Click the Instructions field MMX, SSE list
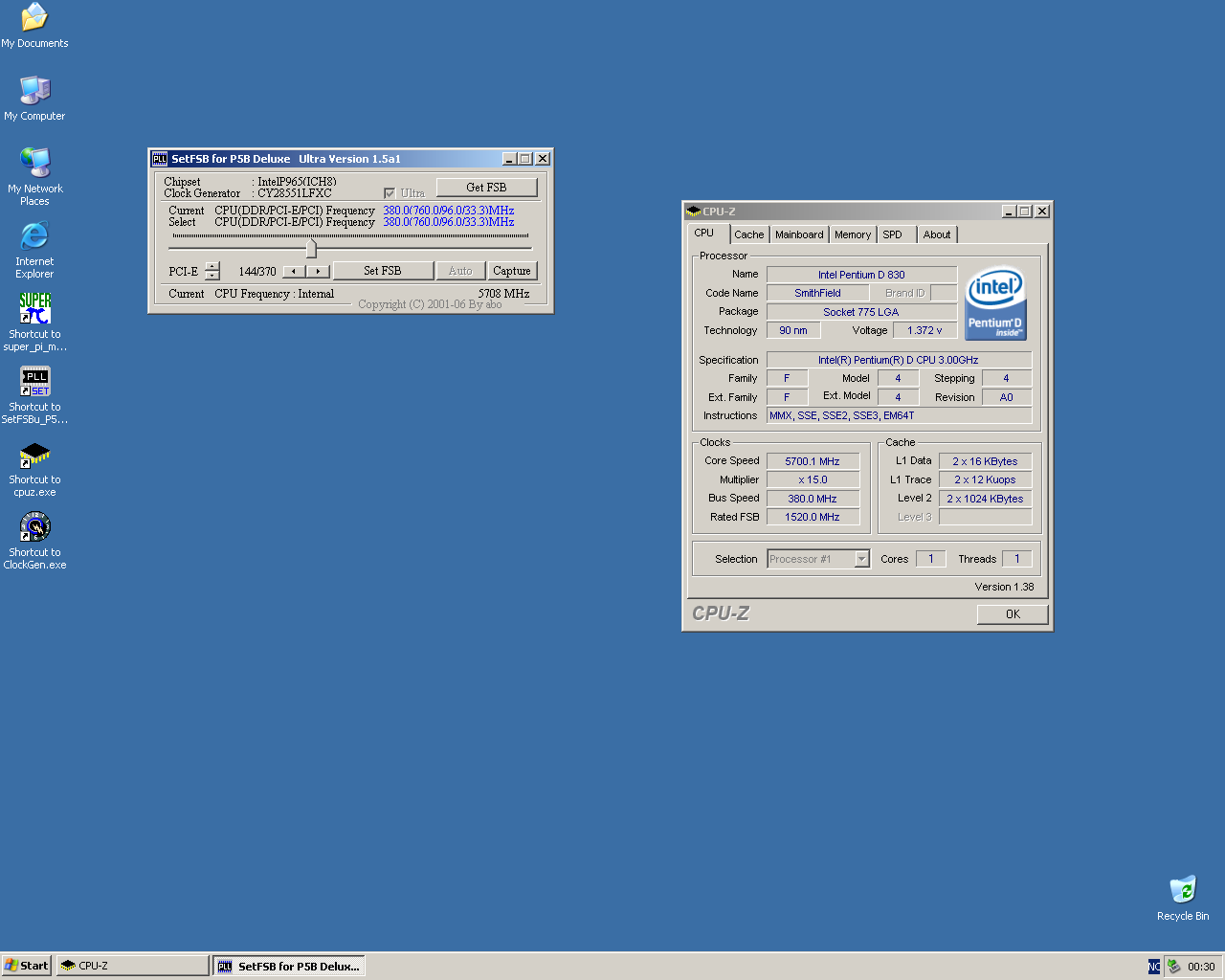Image resolution: width=1225 pixels, height=980 pixels. pos(899,415)
